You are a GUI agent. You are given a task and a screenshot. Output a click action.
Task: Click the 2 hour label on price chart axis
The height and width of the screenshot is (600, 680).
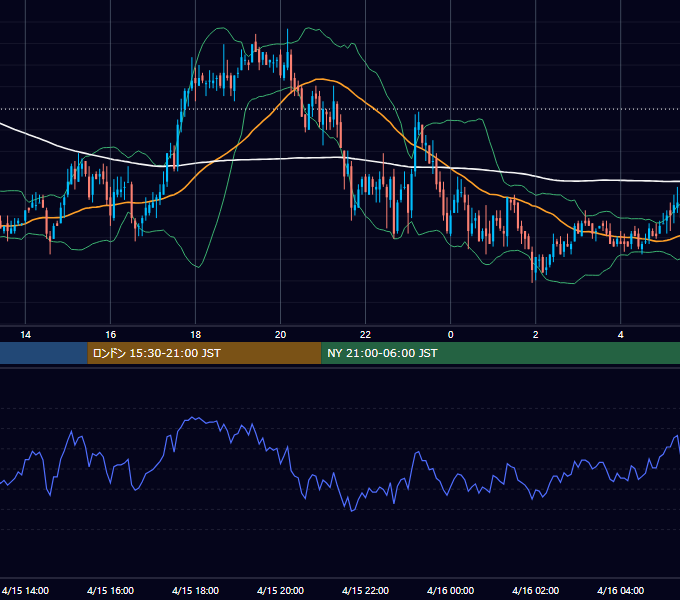point(536,335)
